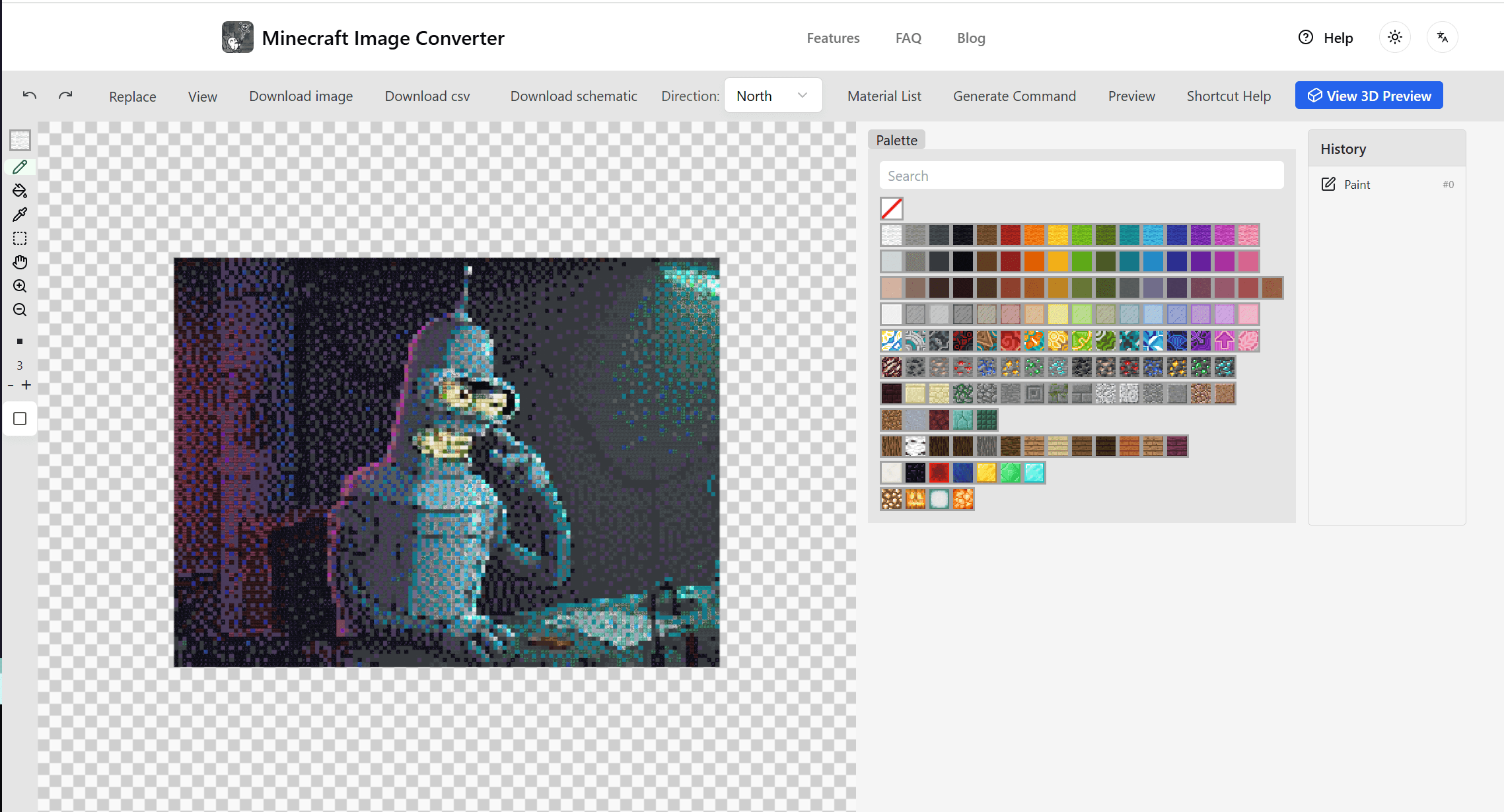Open Help via the question mark icon
This screenshot has height=812, width=1504.
tap(1305, 38)
